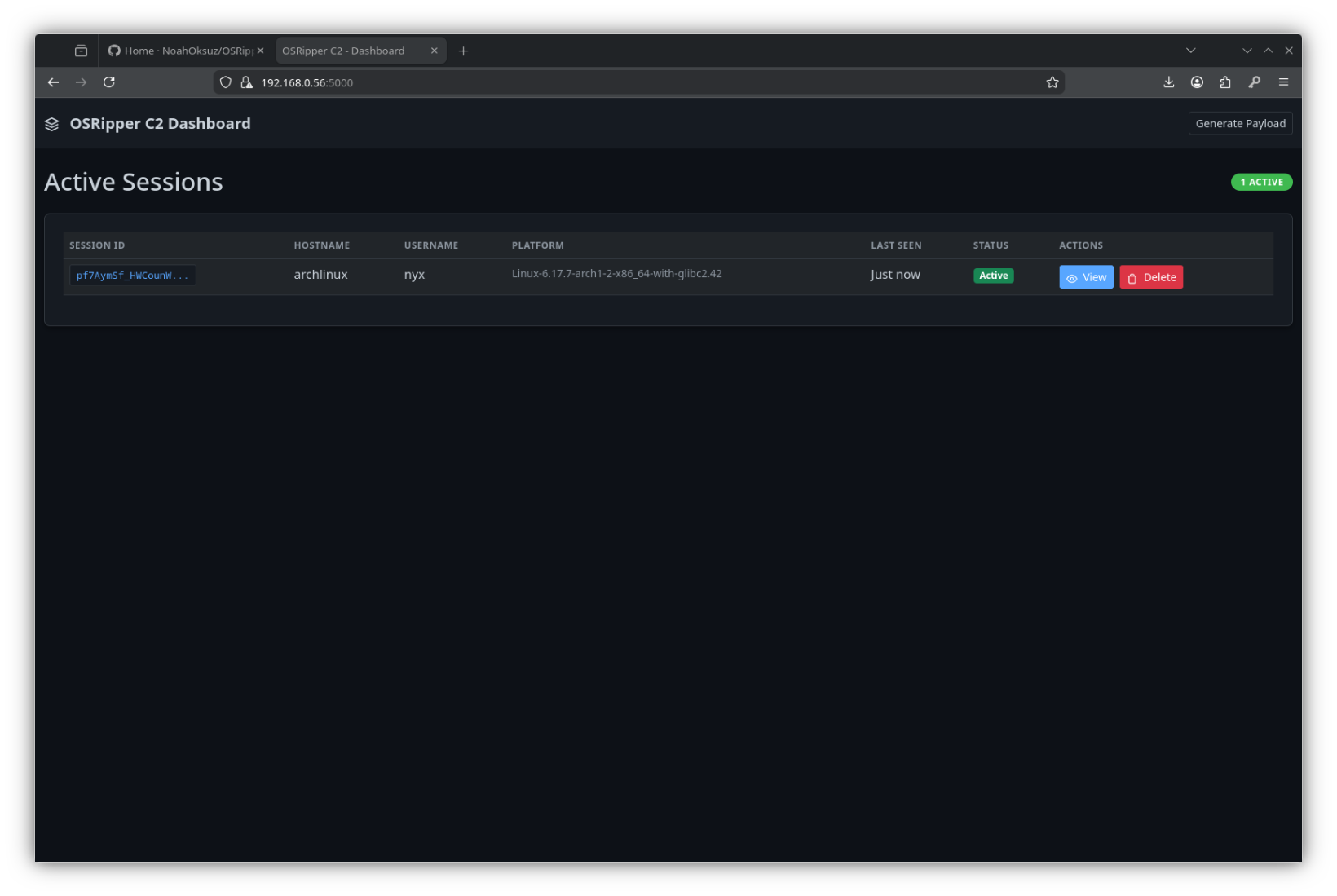Switch to the NoahOksuz/OSRipper GitHub tab
This screenshot has width=1337, height=896.
183,50
